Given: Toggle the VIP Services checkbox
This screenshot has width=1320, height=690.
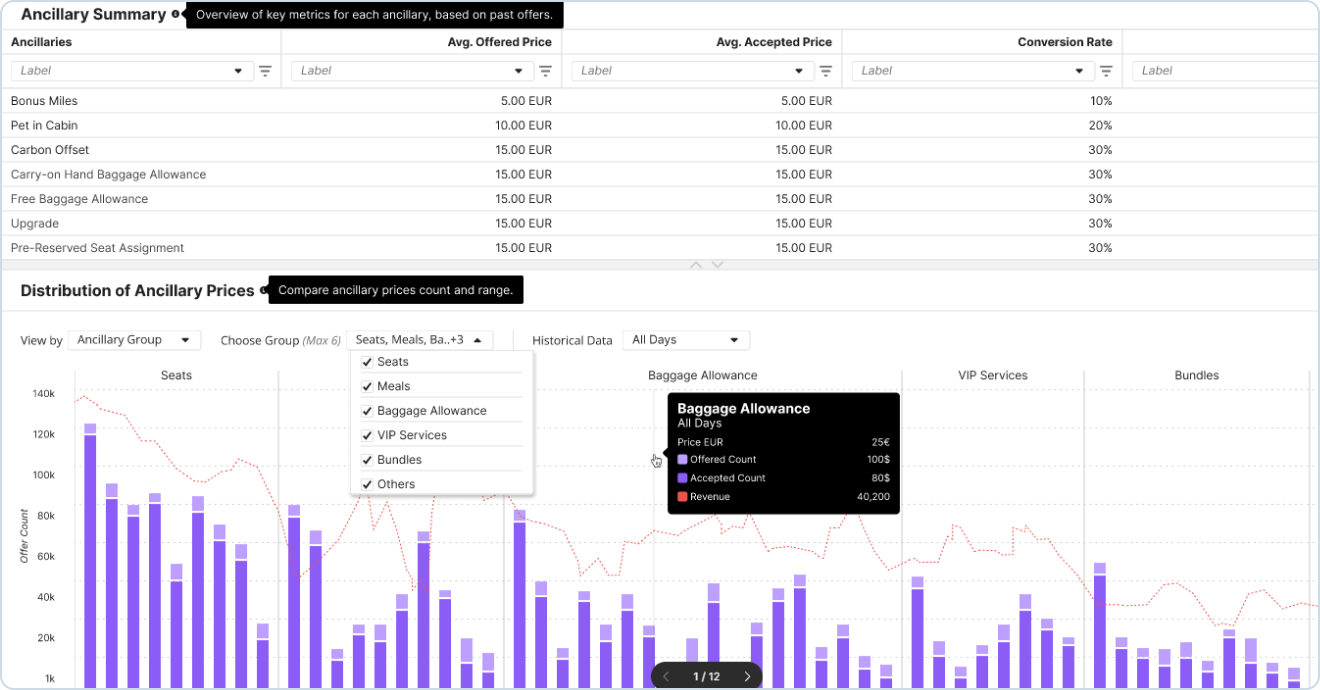Looking at the screenshot, I should click(367, 436).
